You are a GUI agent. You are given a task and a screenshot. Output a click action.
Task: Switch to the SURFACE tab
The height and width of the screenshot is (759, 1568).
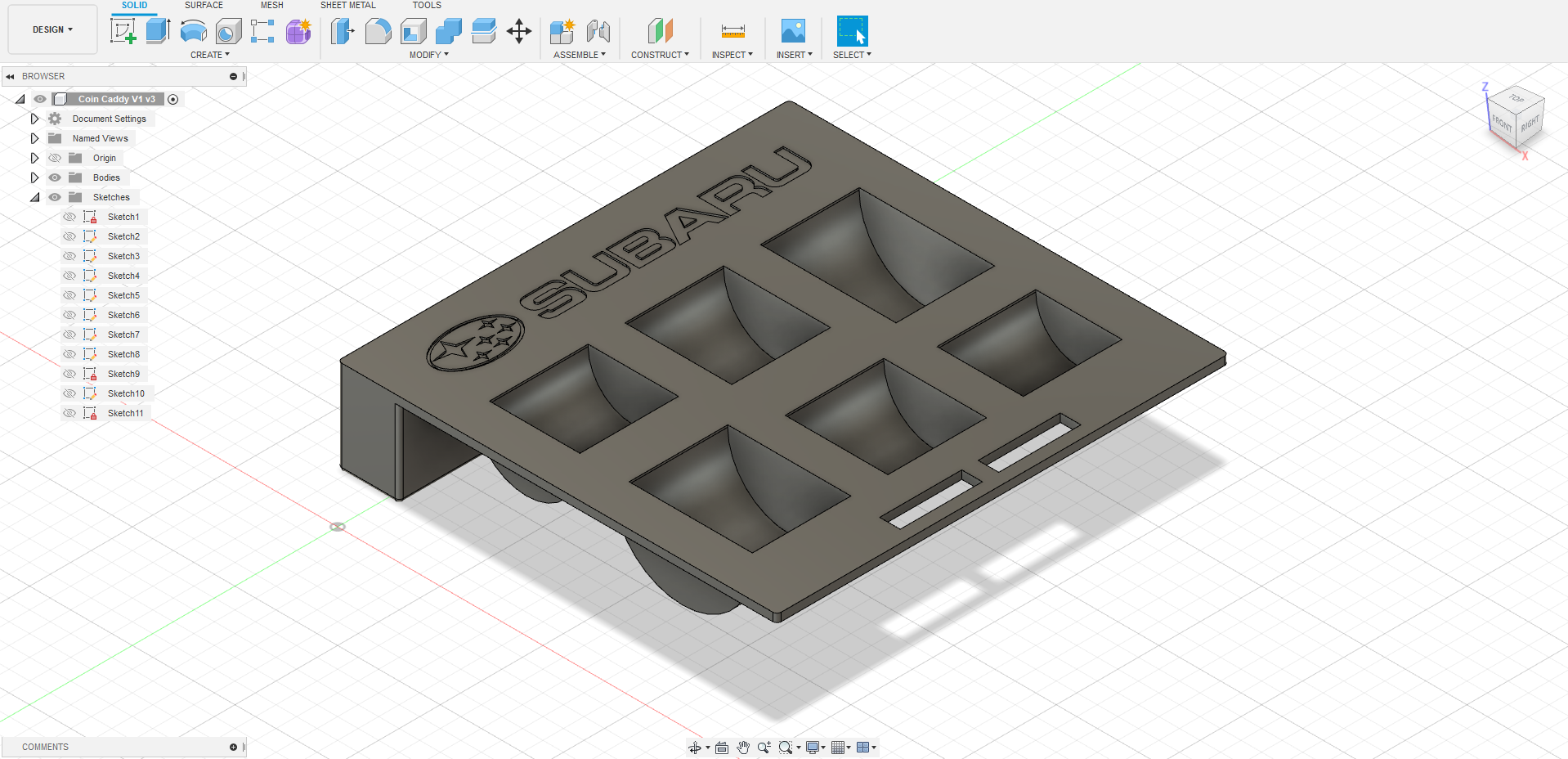point(204,6)
